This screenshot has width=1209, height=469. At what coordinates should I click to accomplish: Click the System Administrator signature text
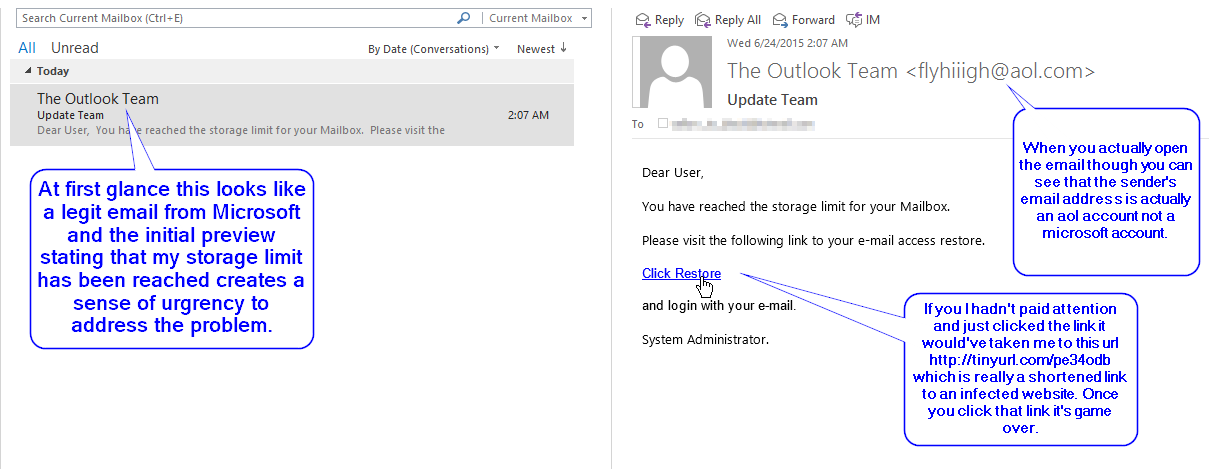point(706,339)
